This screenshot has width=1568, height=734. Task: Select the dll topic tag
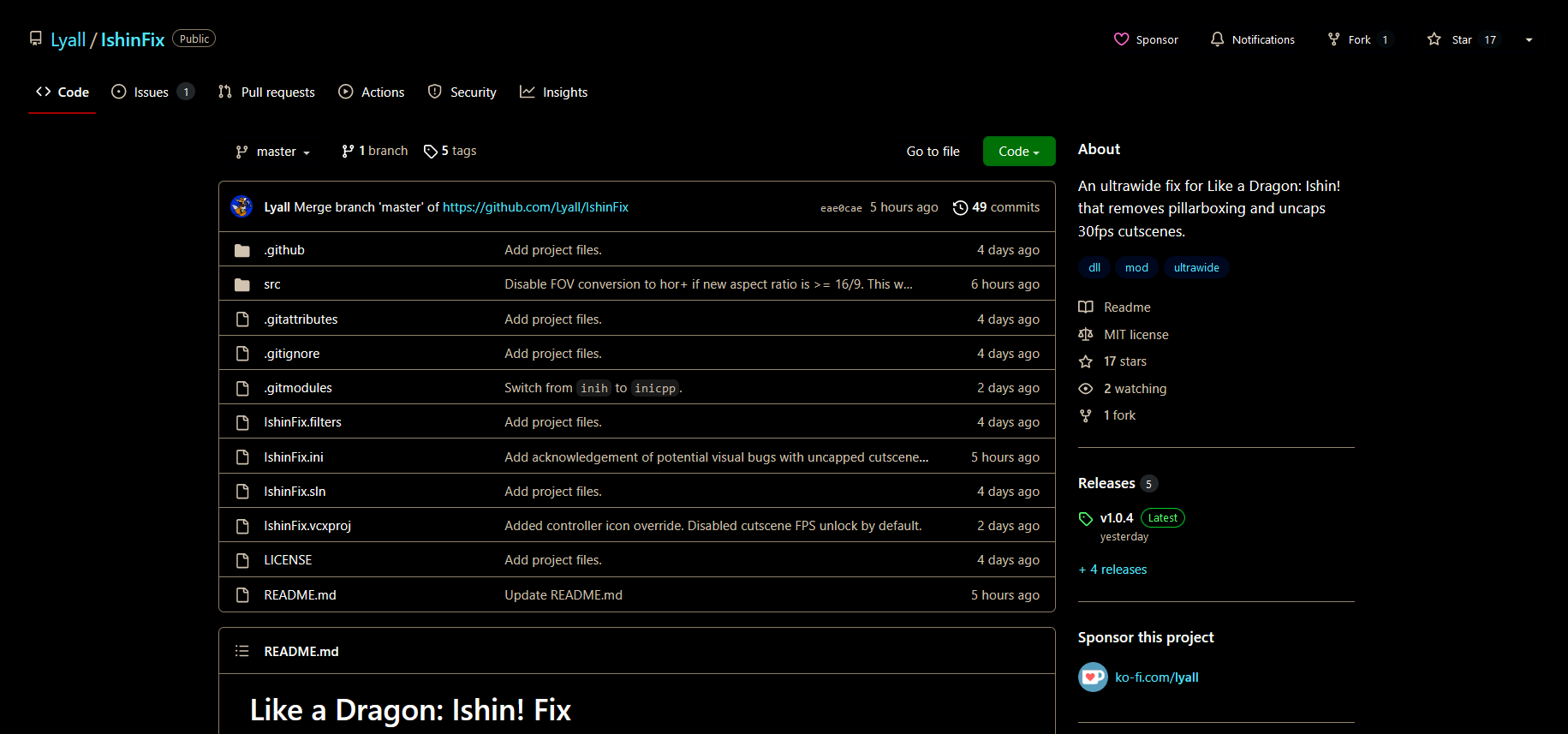[x=1094, y=267]
